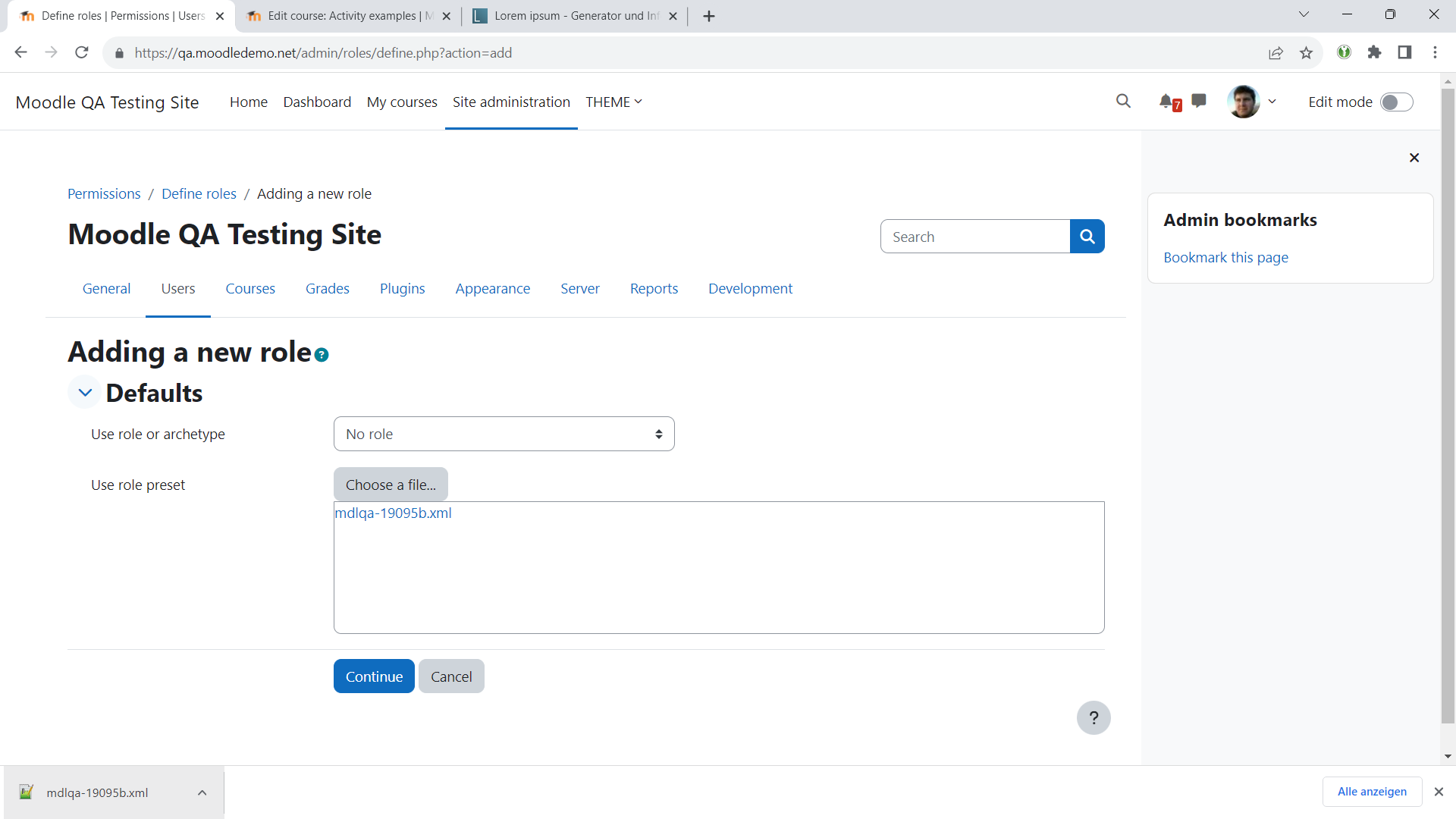Click the site lock icon in address bar
The height and width of the screenshot is (819, 1456).
tap(119, 53)
